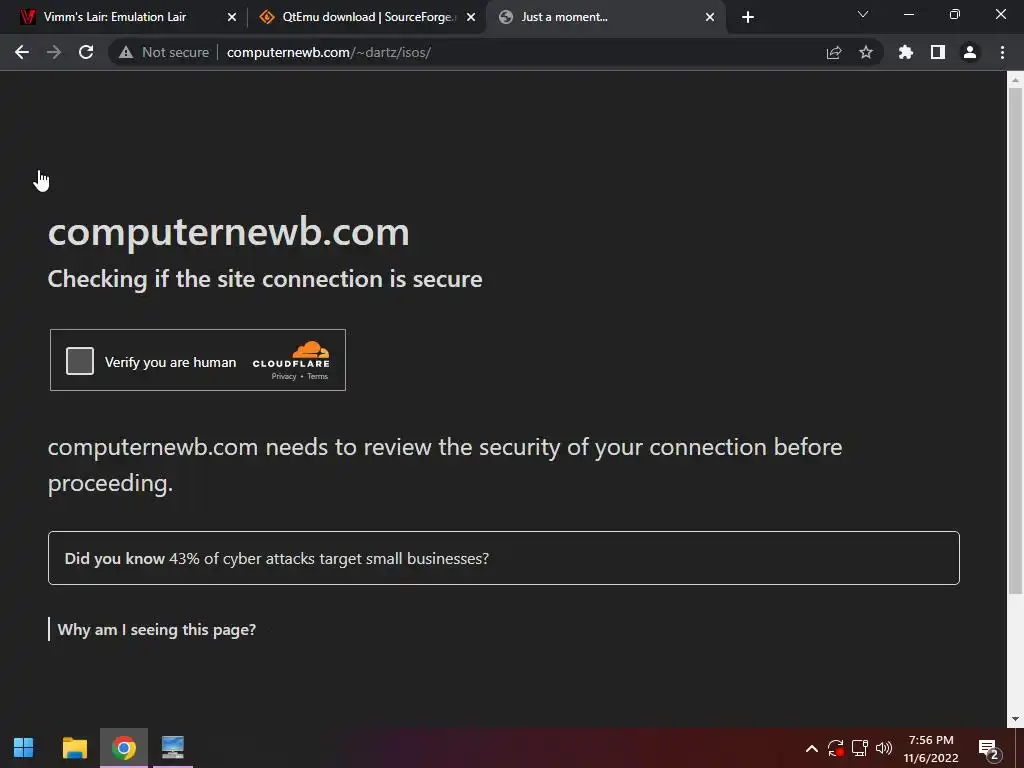Click the Did you know cyber attacks box

coord(504,558)
